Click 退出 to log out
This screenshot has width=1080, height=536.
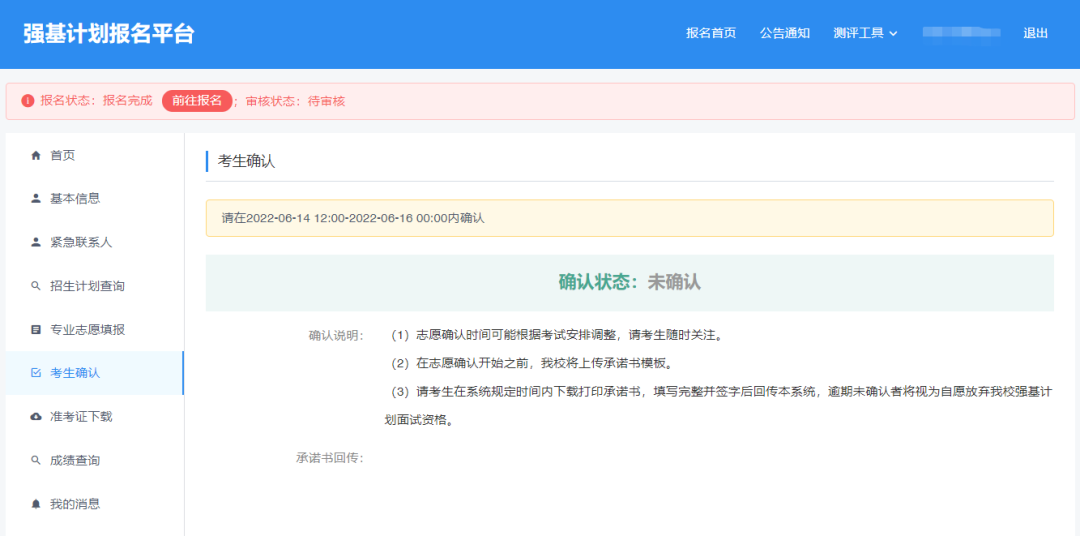pyautogui.click(x=1036, y=33)
